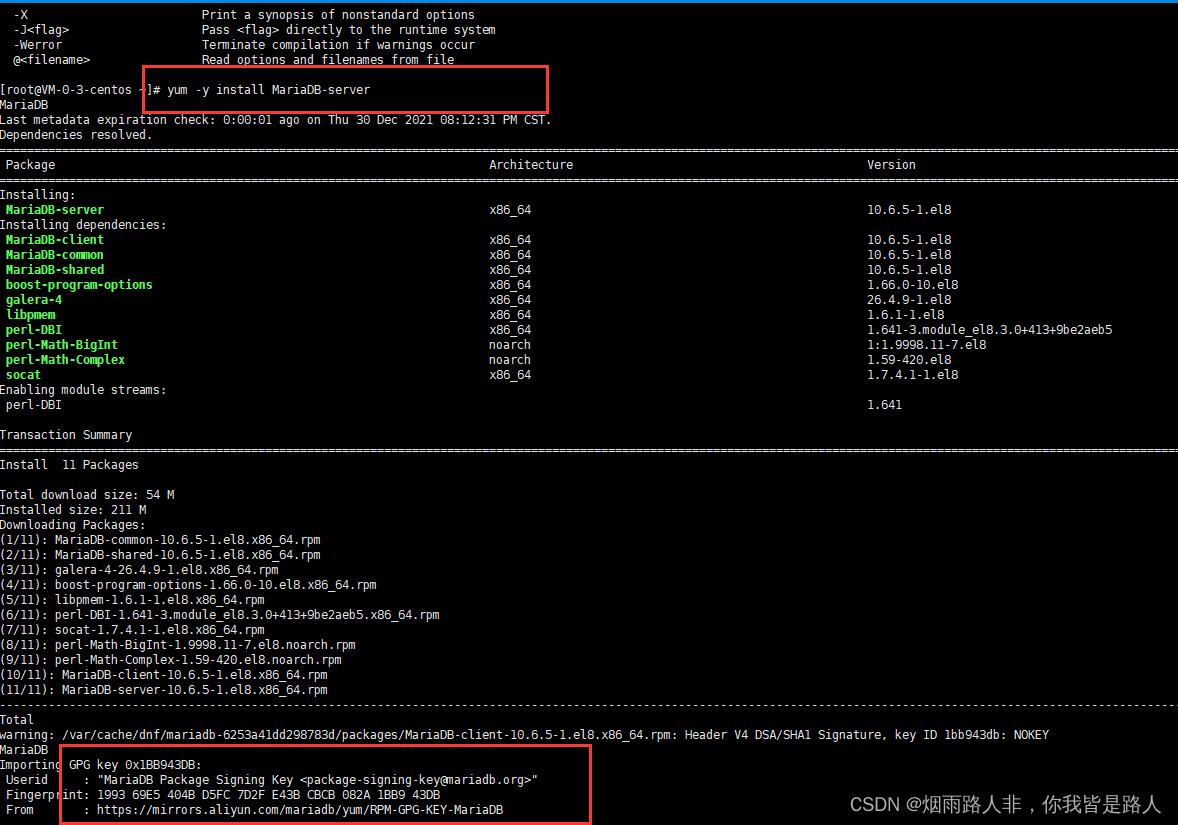Click 'boost-program-options' package name
This screenshot has width=1178, height=825.
(79, 285)
